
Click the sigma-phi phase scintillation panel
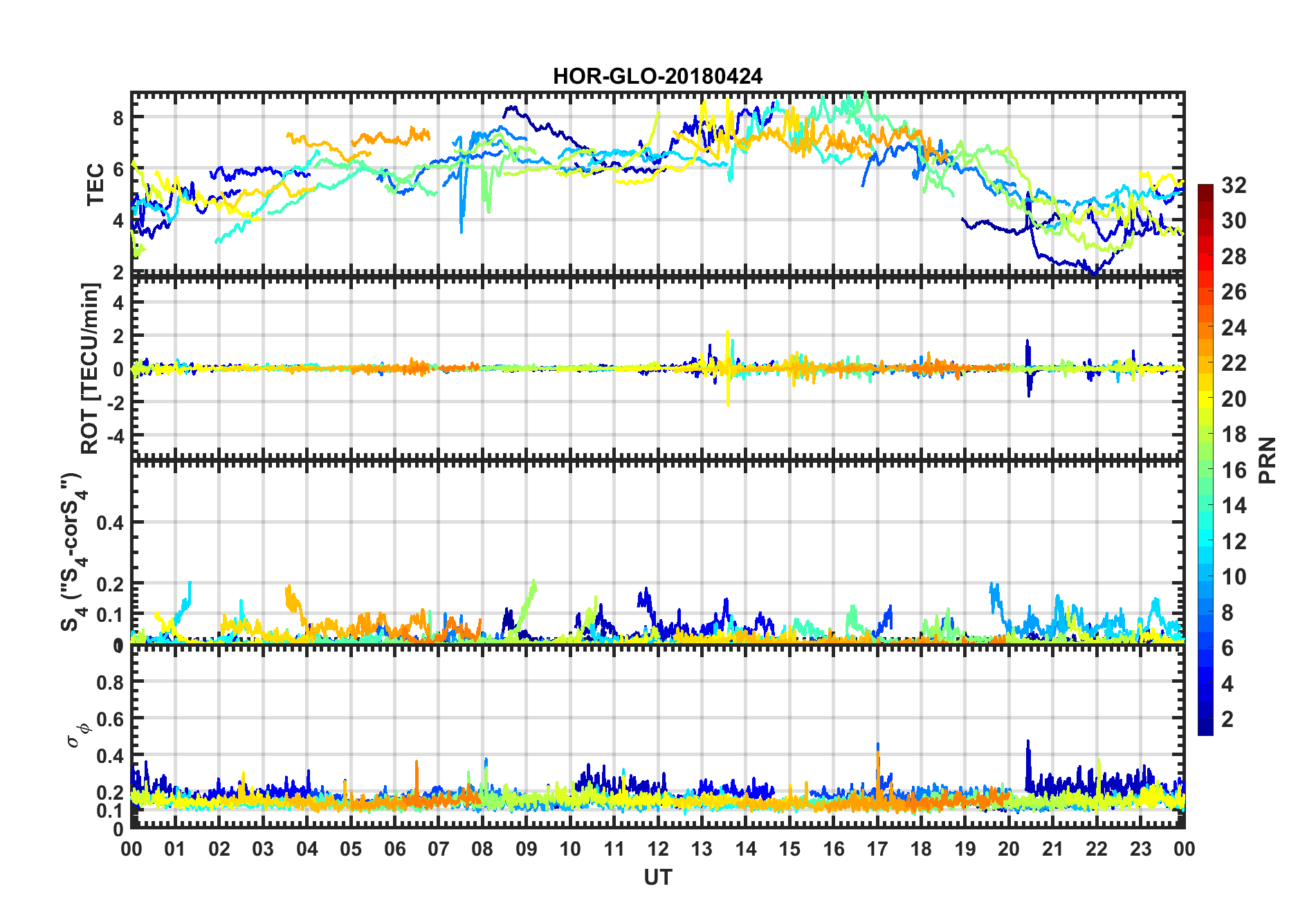657,737
